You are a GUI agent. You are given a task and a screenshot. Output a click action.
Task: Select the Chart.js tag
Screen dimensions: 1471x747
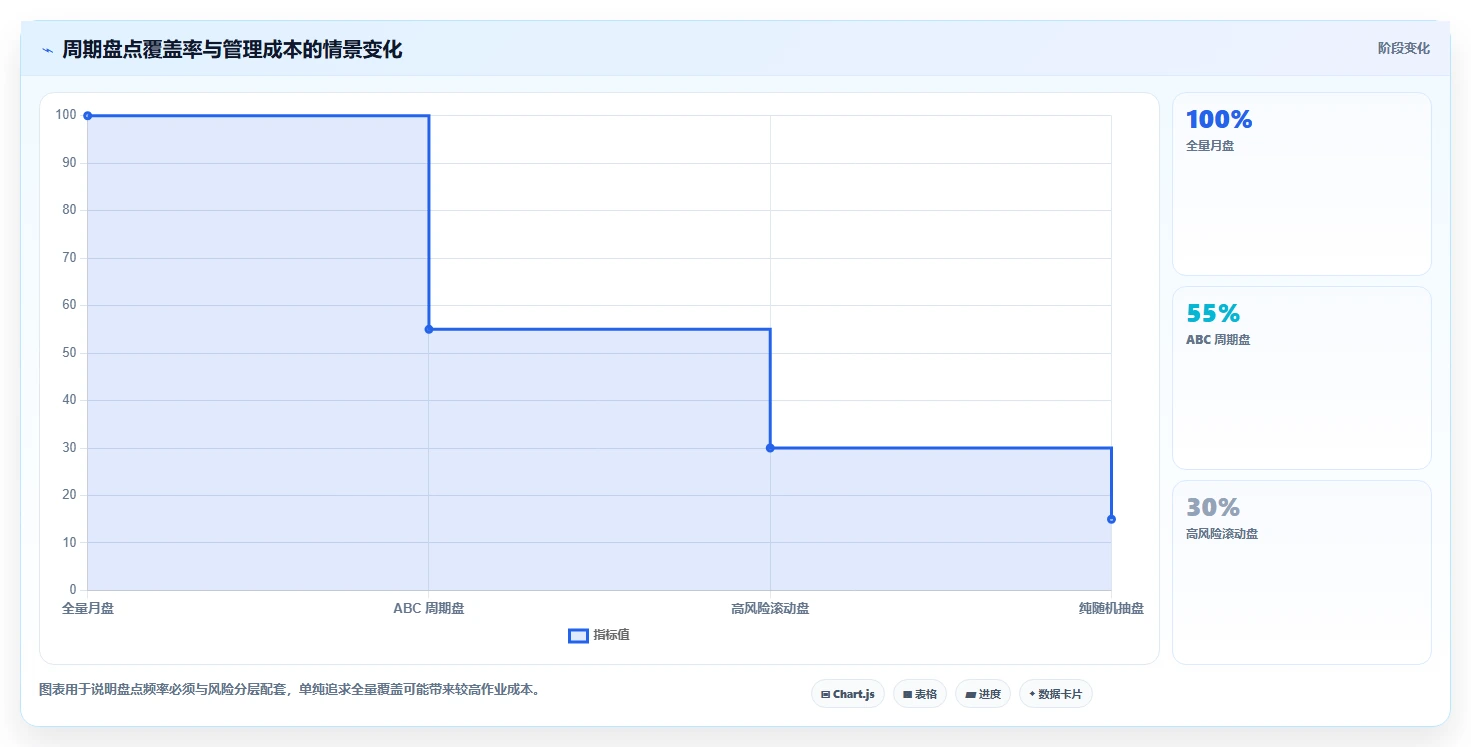847,694
